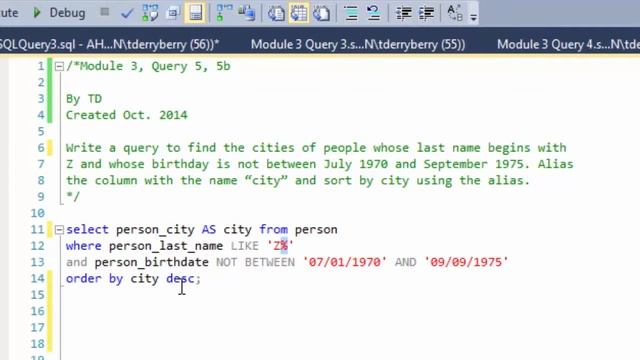Image resolution: width=640 pixels, height=360 pixels.
Task: Select Results to File icon
Action: click(322, 13)
